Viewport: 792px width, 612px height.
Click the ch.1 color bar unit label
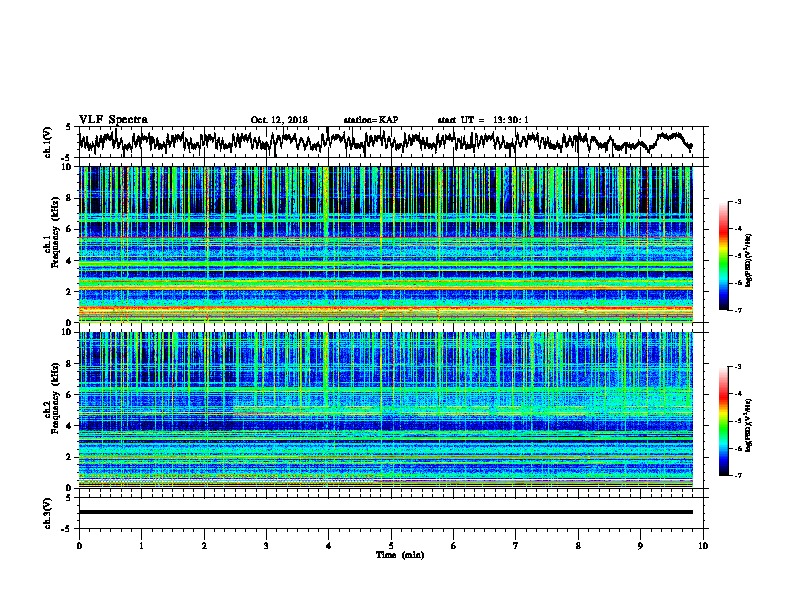[x=748, y=260]
